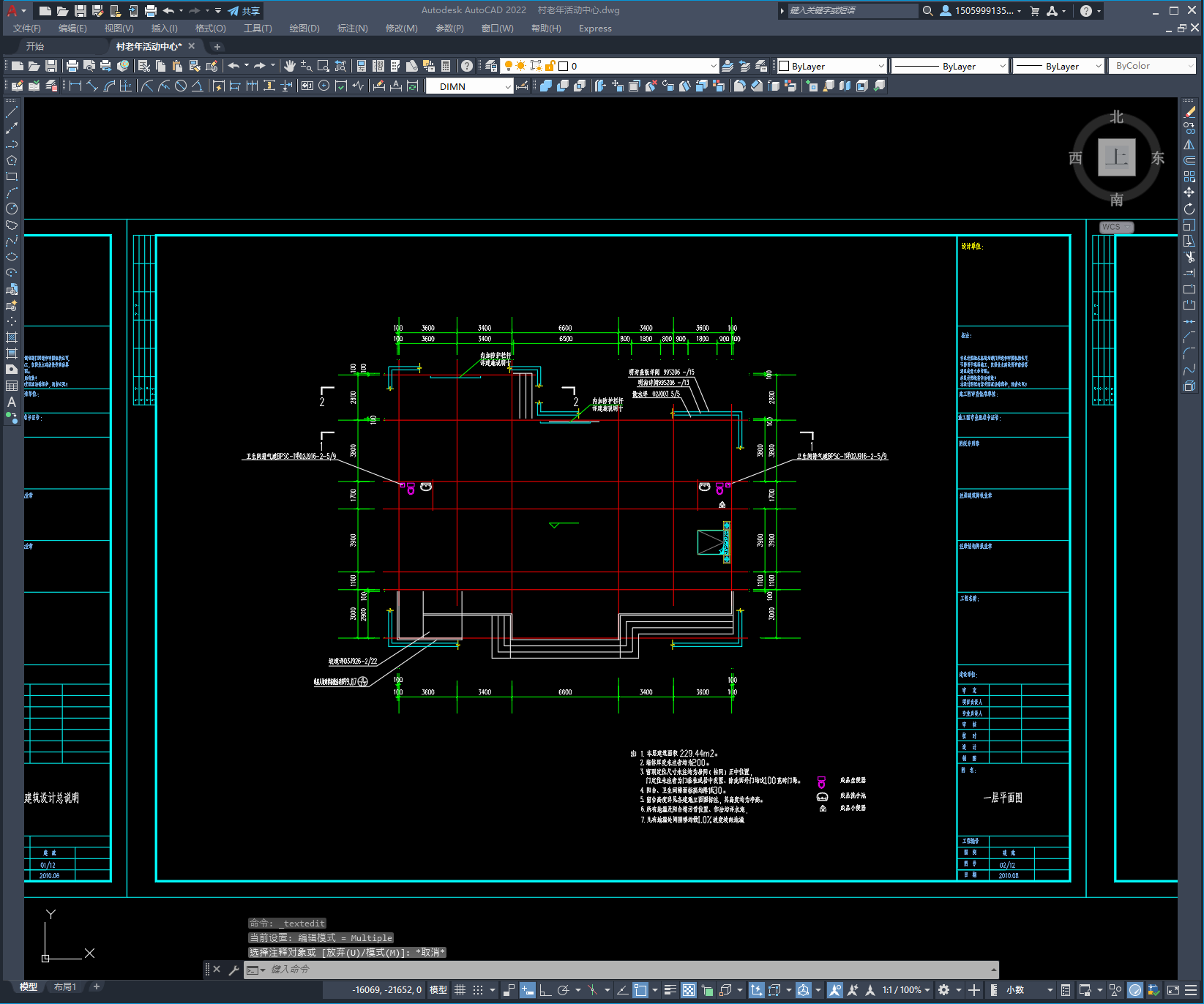This screenshot has width=1204, height=1004.
Task: Open the 文件(F) menu
Action: coord(27,29)
